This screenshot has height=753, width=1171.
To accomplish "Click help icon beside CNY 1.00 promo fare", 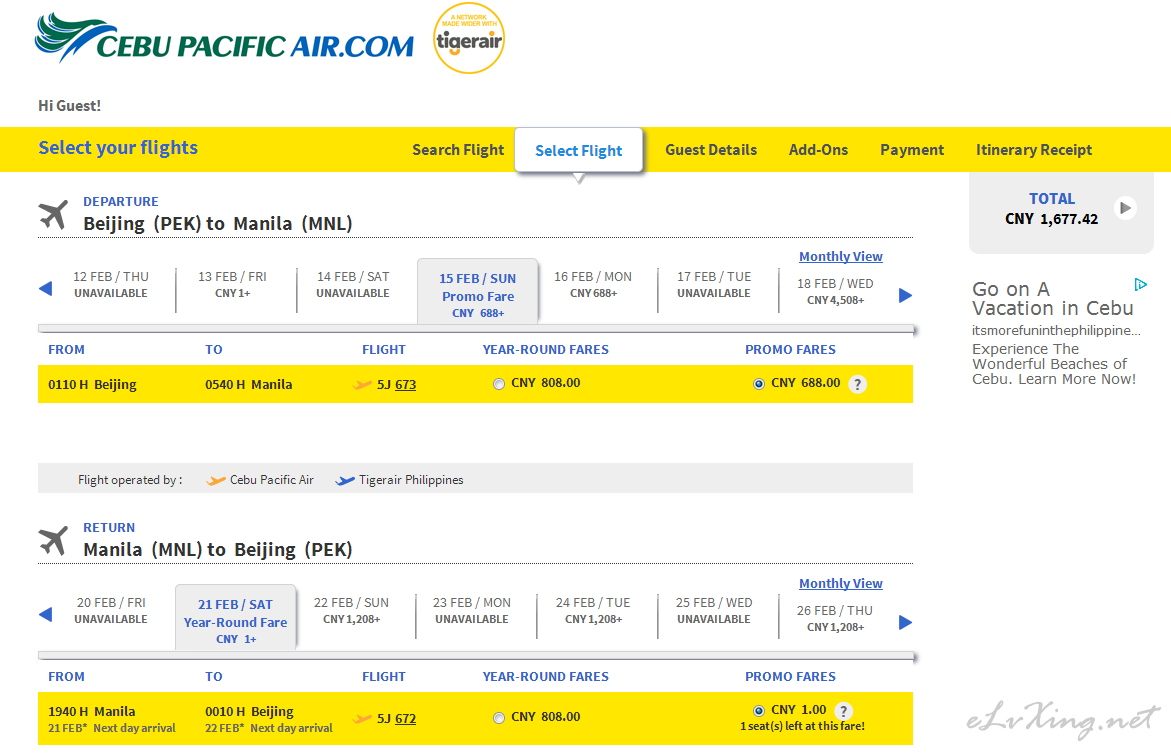I will tap(843, 711).
